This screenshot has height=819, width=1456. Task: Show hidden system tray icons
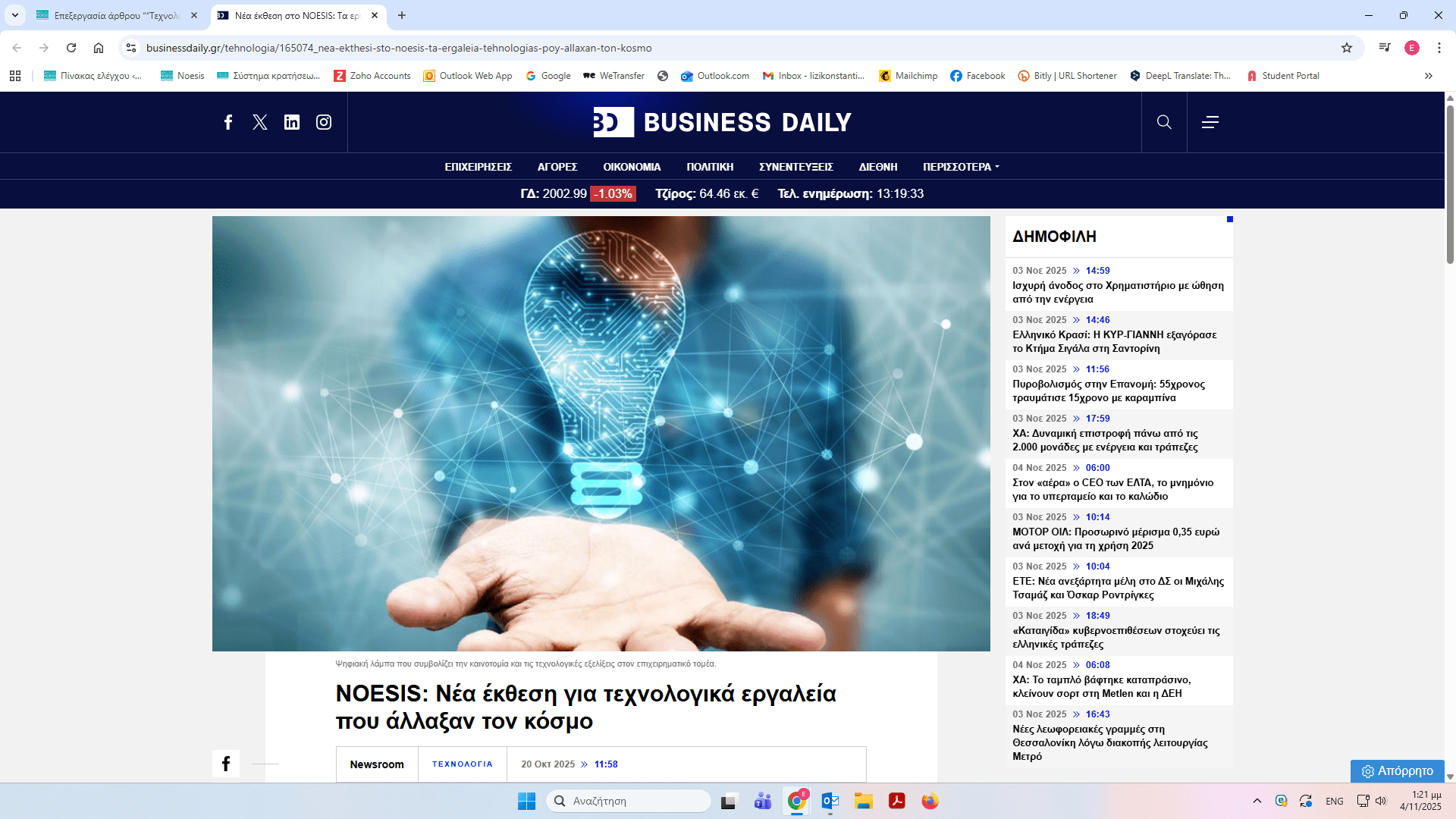pyautogui.click(x=1257, y=801)
